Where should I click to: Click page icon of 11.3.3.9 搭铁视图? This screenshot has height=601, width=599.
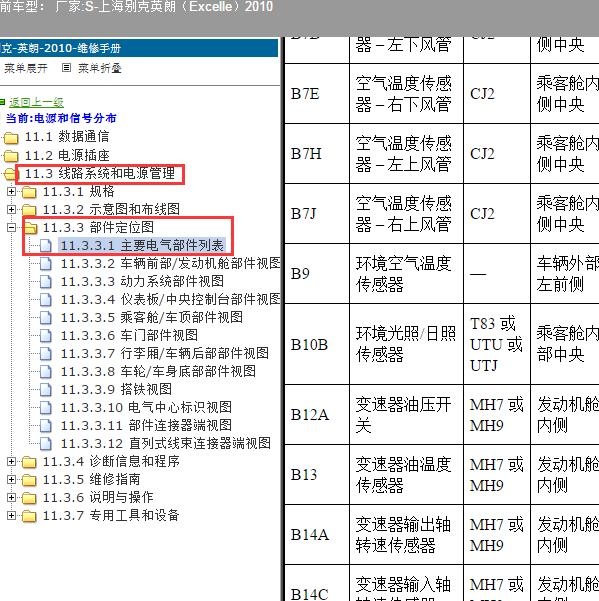point(46,390)
